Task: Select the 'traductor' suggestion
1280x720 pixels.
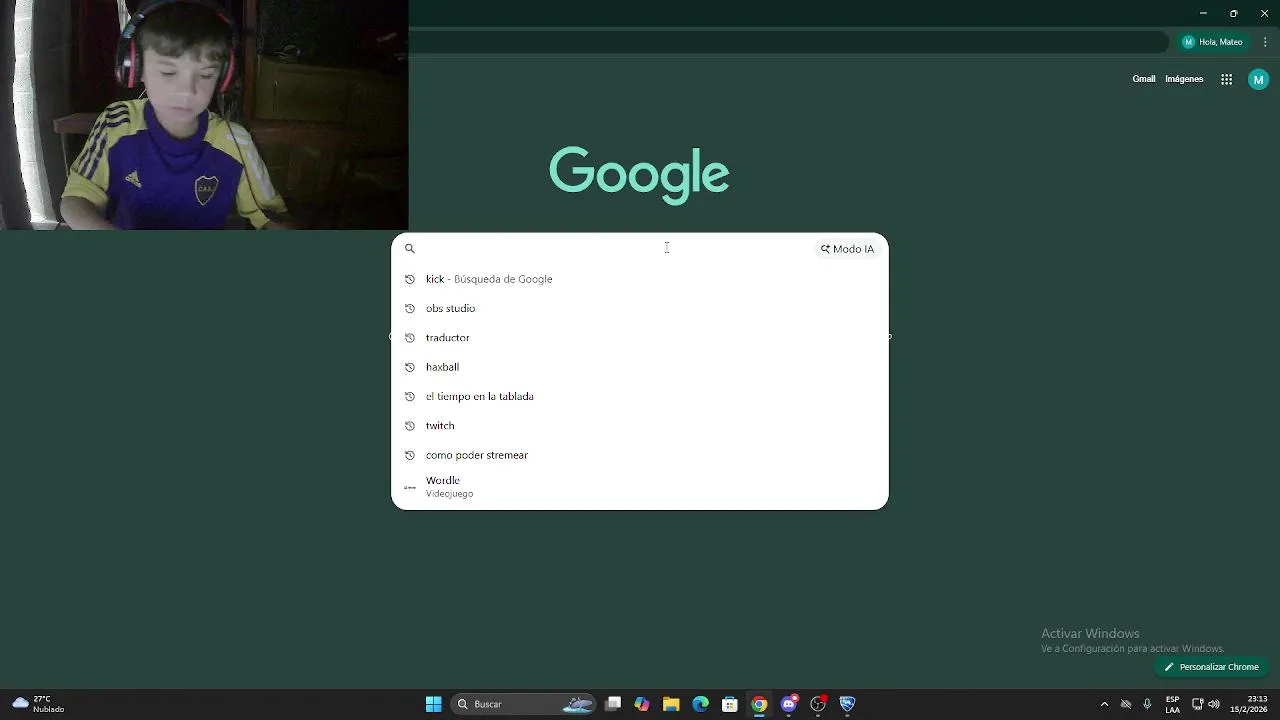Action: [x=640, y=338]
